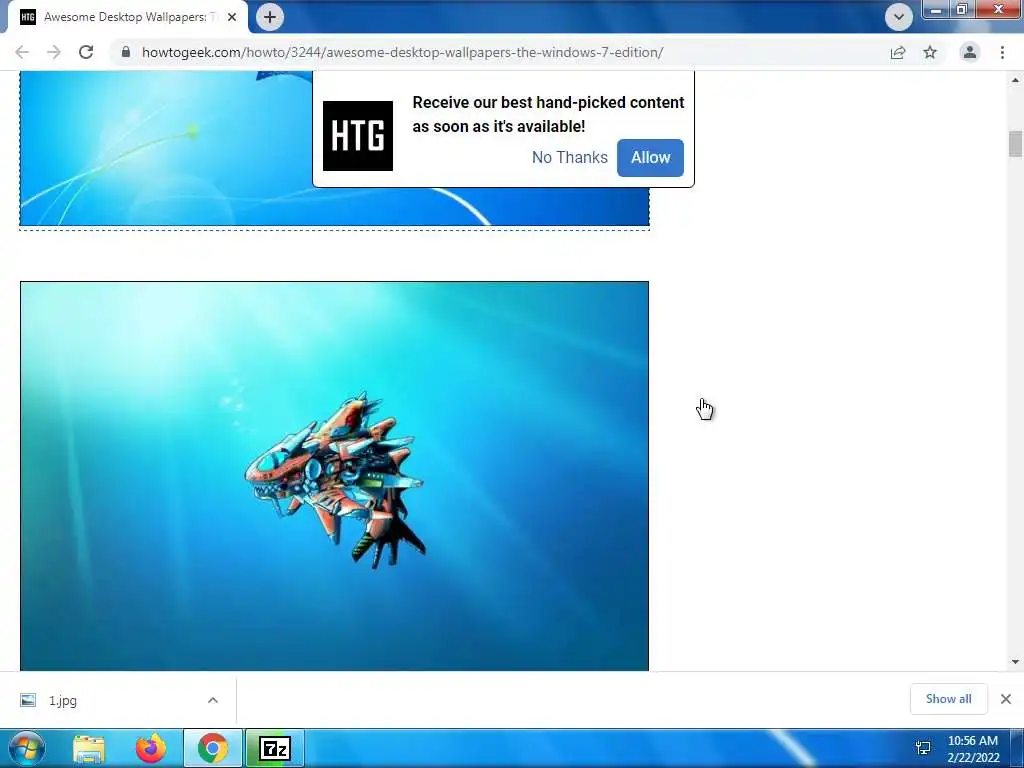Screen dimensions: 1024x768
Task: Click the share page icon
Action: (898, 52)
